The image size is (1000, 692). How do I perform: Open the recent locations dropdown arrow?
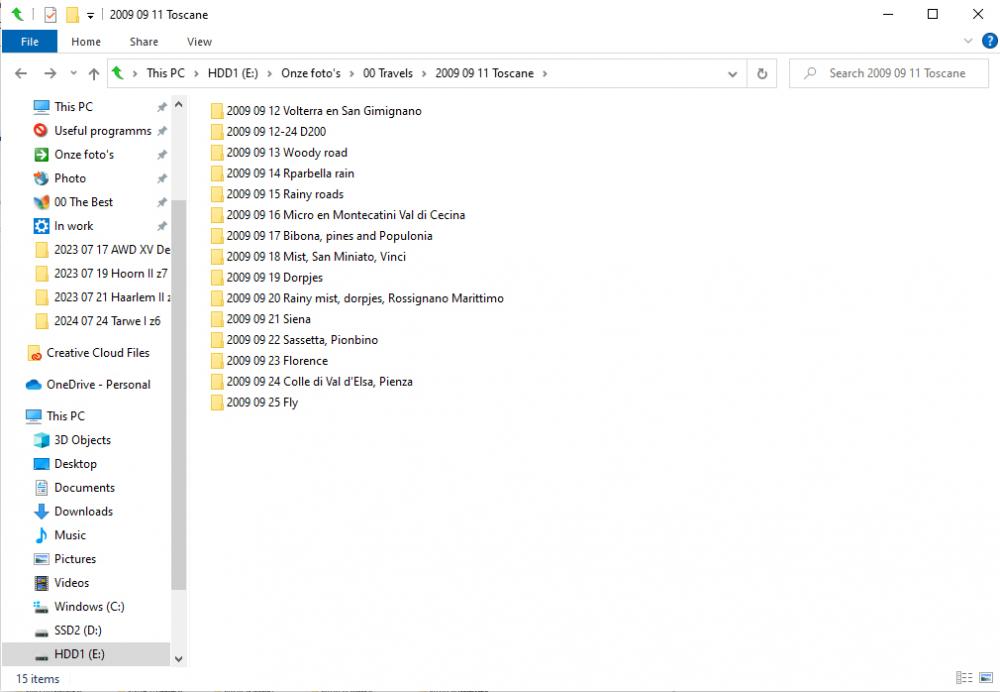[73, 73]
